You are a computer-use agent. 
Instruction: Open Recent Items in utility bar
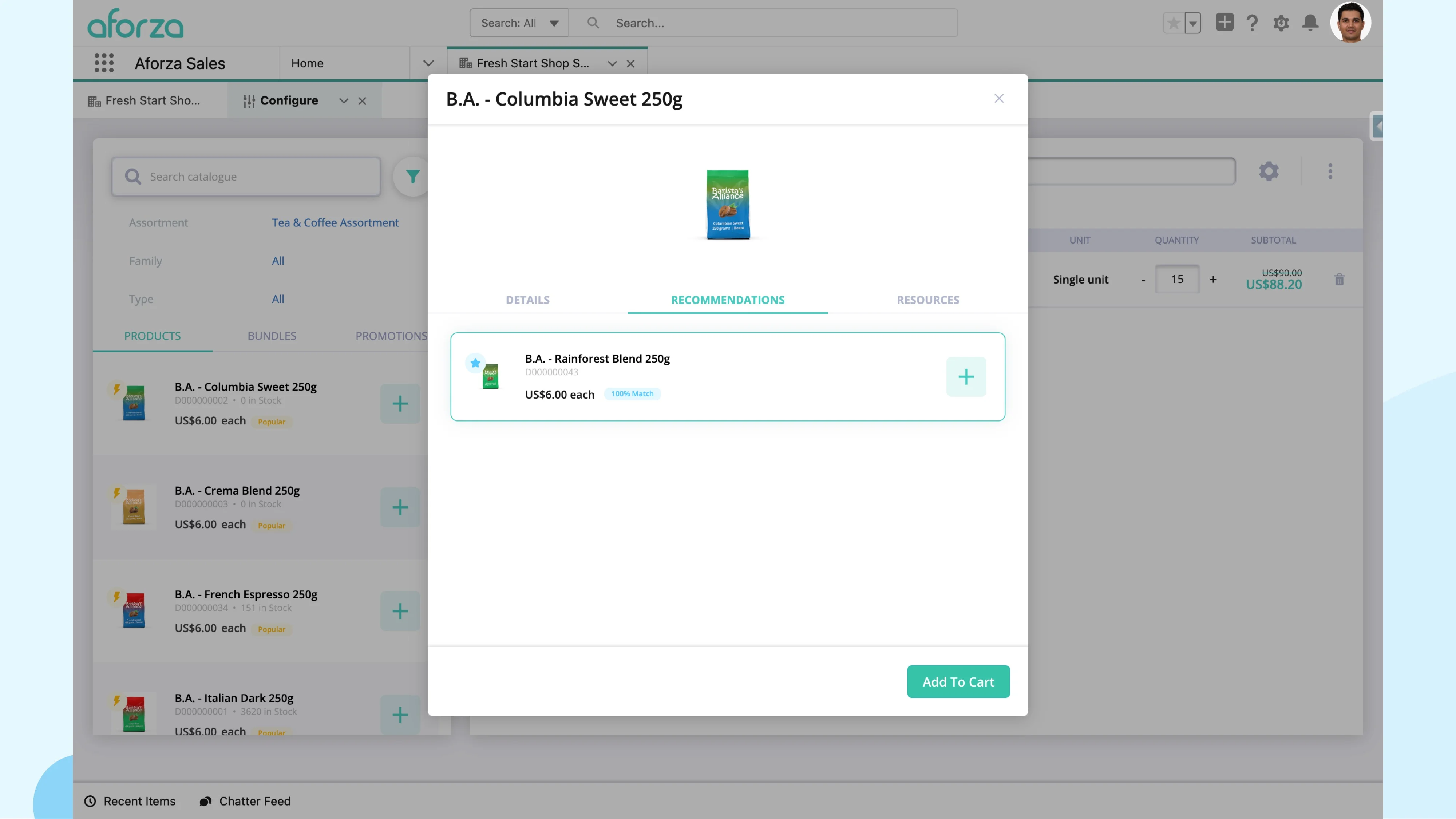coord(130,802)
